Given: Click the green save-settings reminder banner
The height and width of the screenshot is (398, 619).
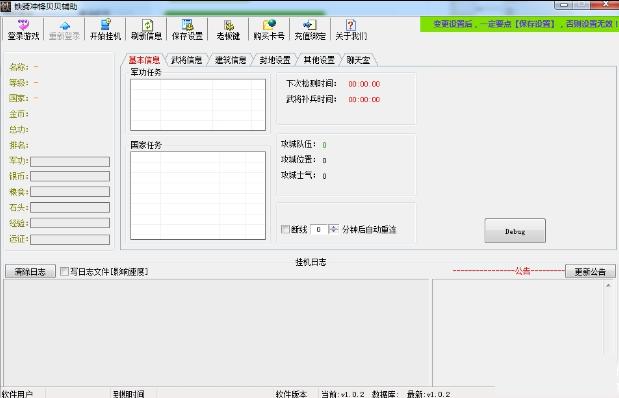Looking at the screenshot, I should 520,24.
